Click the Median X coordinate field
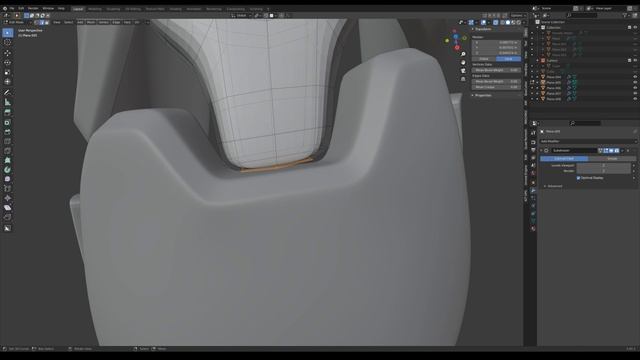The image size is (640, 360). pyautogui.click(x=496, y=42)
